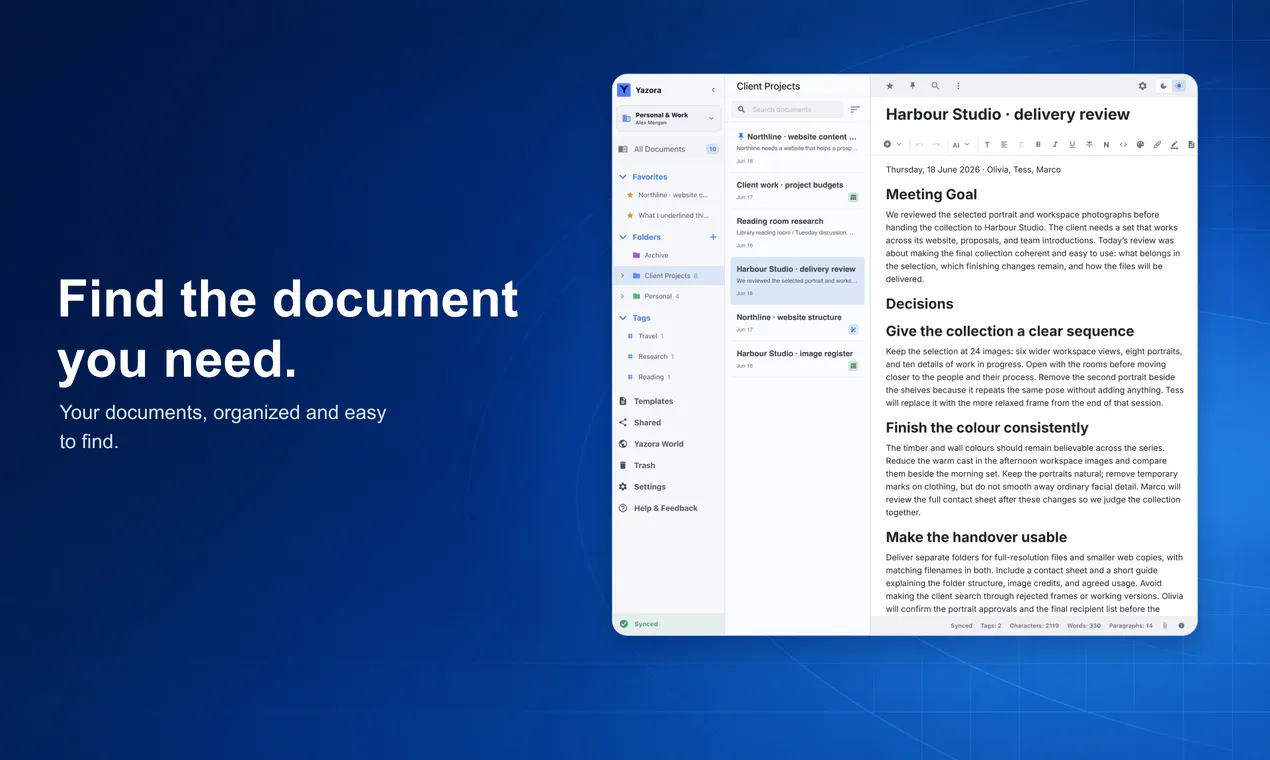Open the AI dropdown in the toolbar

(x=960, y=145)
